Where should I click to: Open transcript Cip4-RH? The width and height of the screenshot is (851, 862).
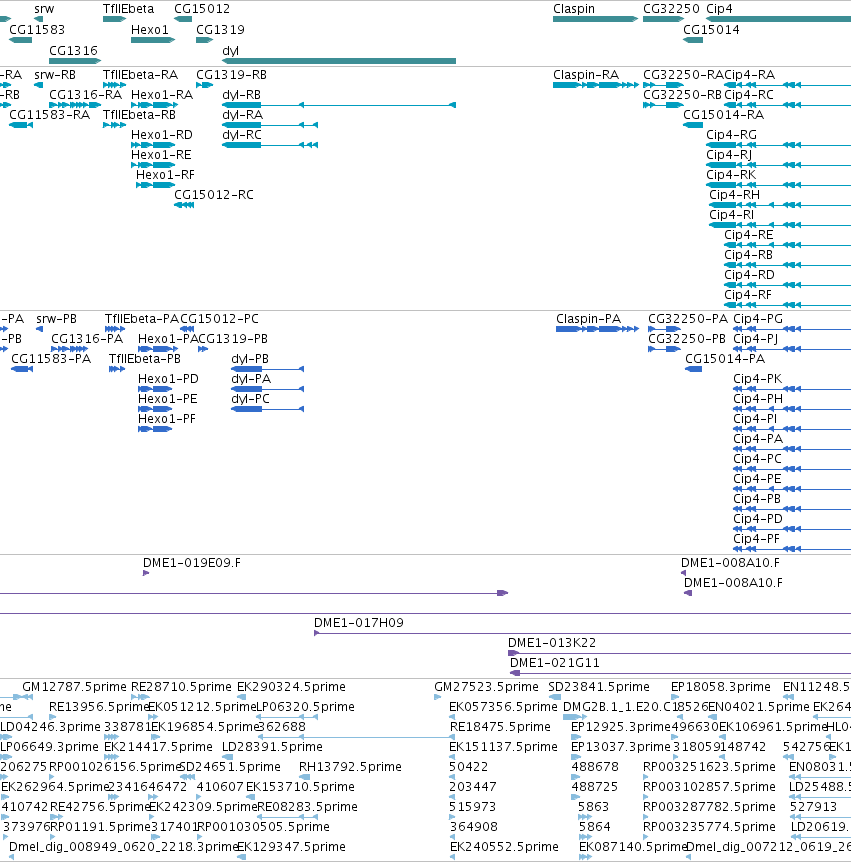click(x=734, y=195)
